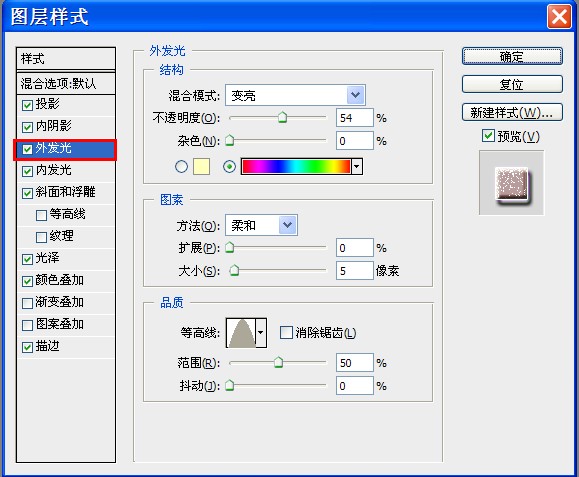Click the pale yellow glow color swatch
The image size is (579, 477).
click(201, 167)
